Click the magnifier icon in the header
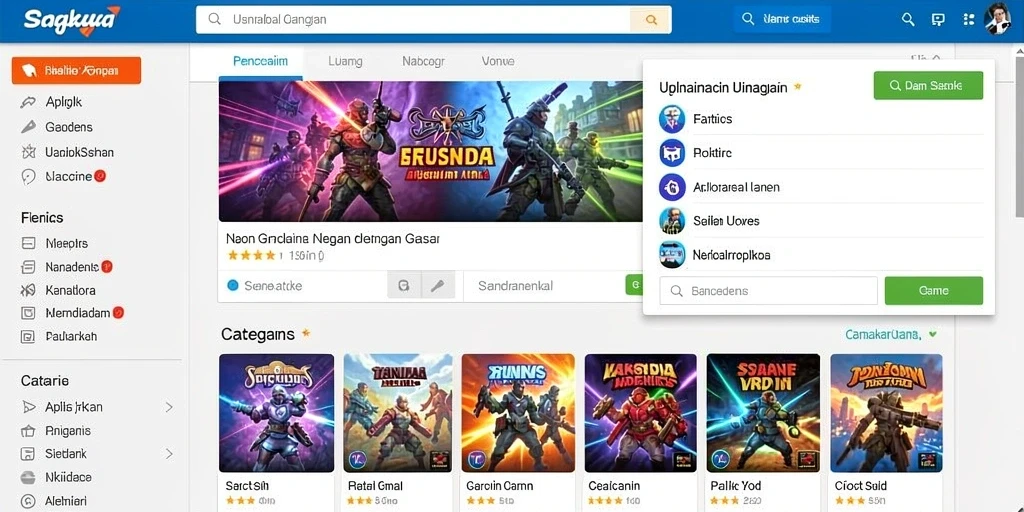The height and width of the screenshot is (512, 1024). [x=908, y=20]
